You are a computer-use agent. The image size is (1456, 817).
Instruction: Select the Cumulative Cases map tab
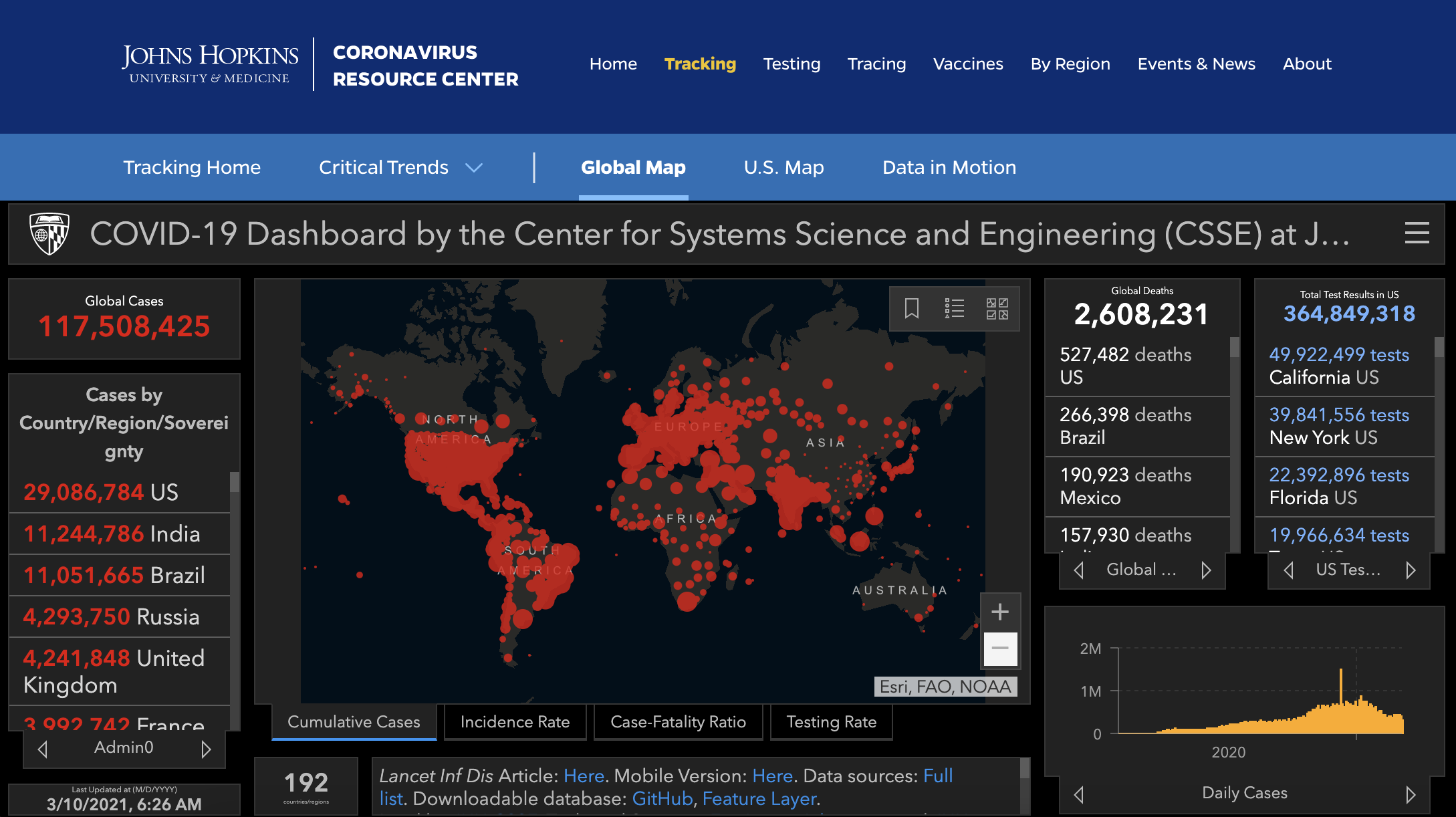pyautogui.click(x=354, y=722)
